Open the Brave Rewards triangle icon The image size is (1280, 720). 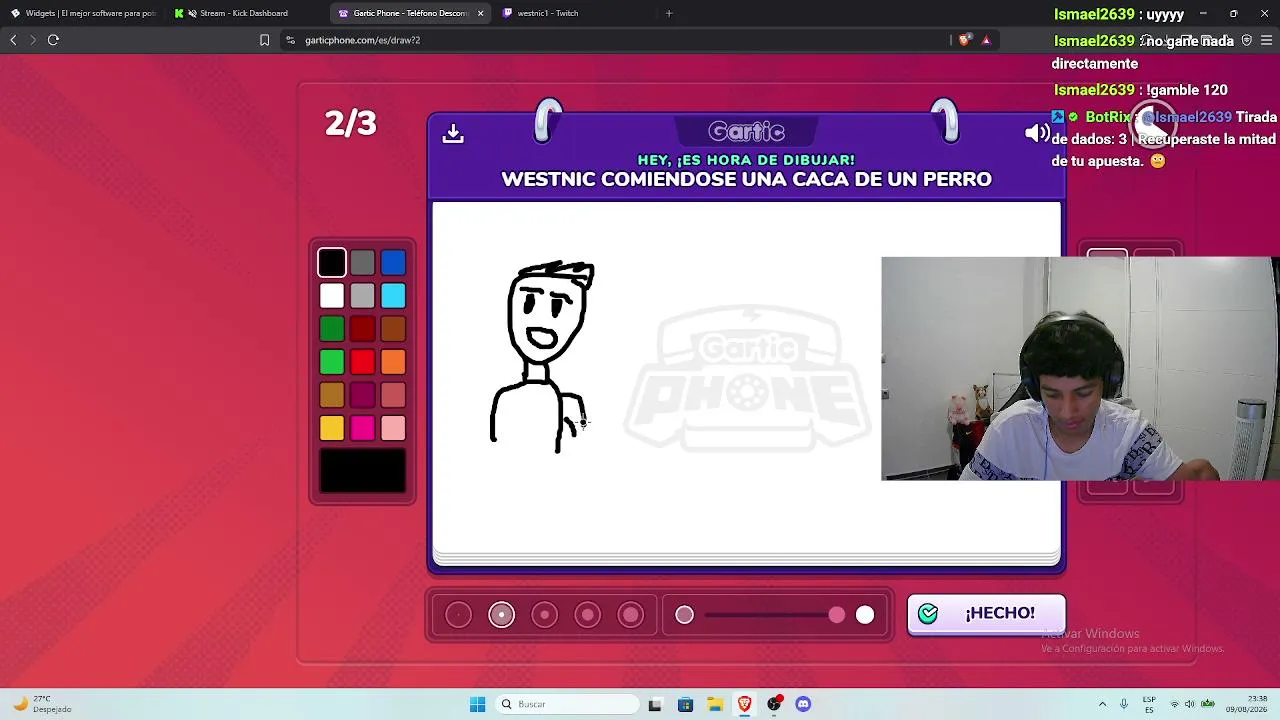pos(986,40)
